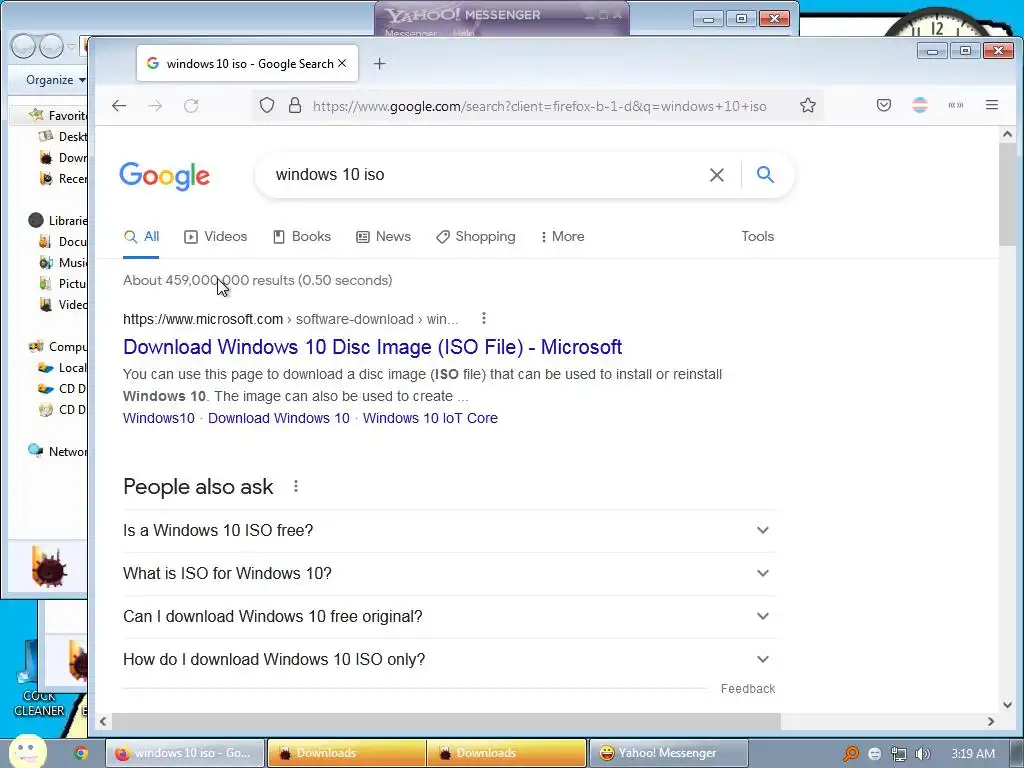Select Favorites in Explorer sidebar
This screenshot has height=768, width=1024.
(57, 116)
